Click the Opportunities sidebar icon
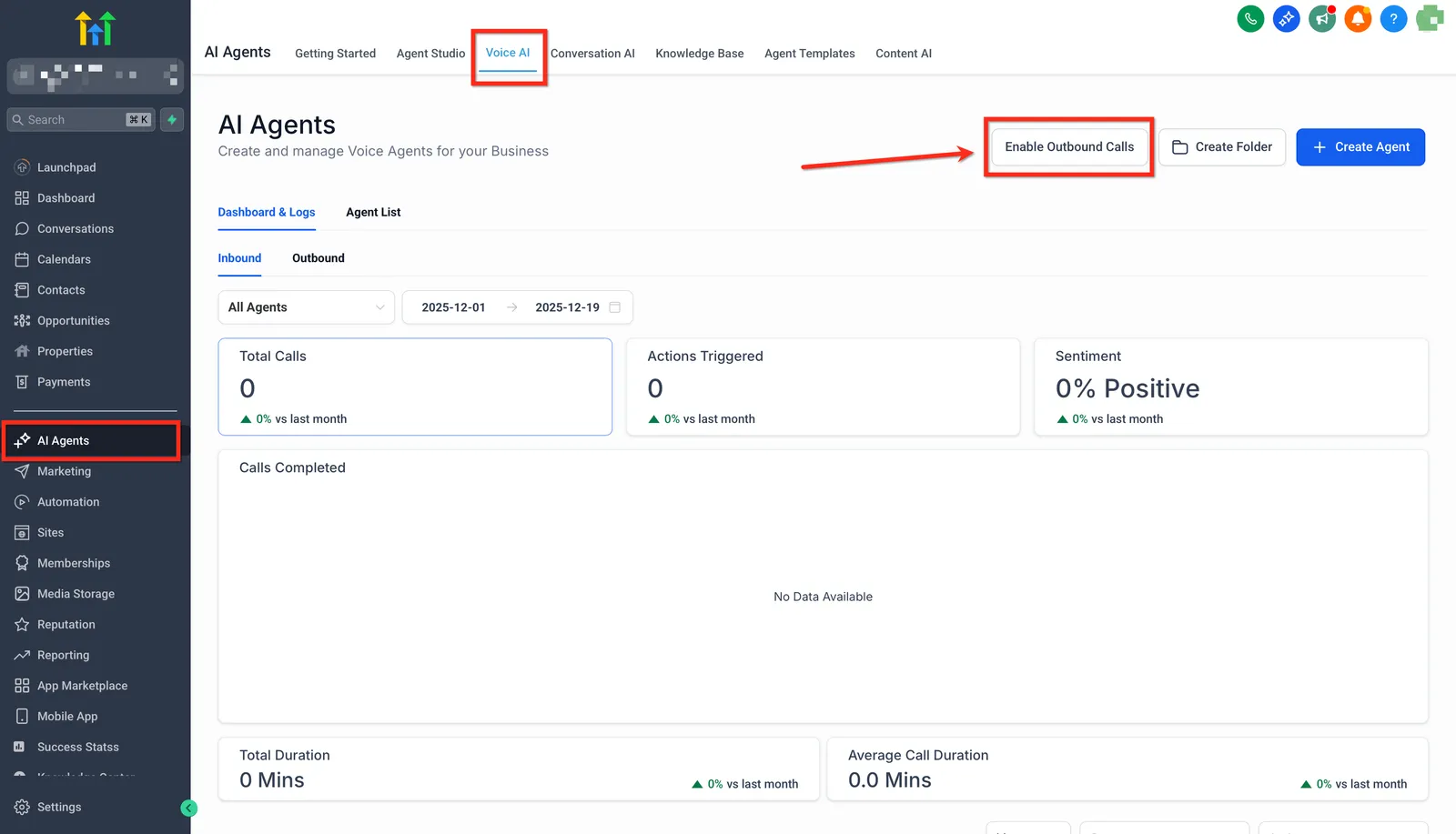Viewport: 1456px width, 834px height. coord(22,321)
